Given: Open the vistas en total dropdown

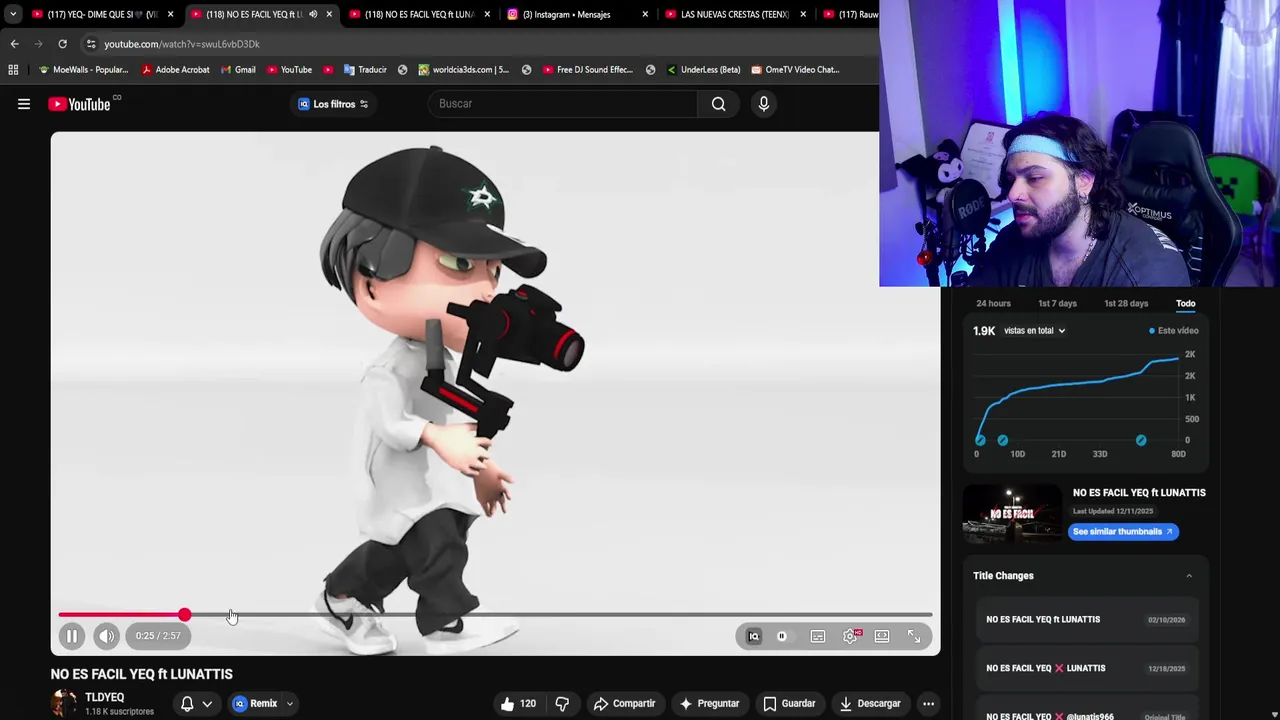Looking at the screenshot, I should pyautogui.click(x=1034, y=331).
